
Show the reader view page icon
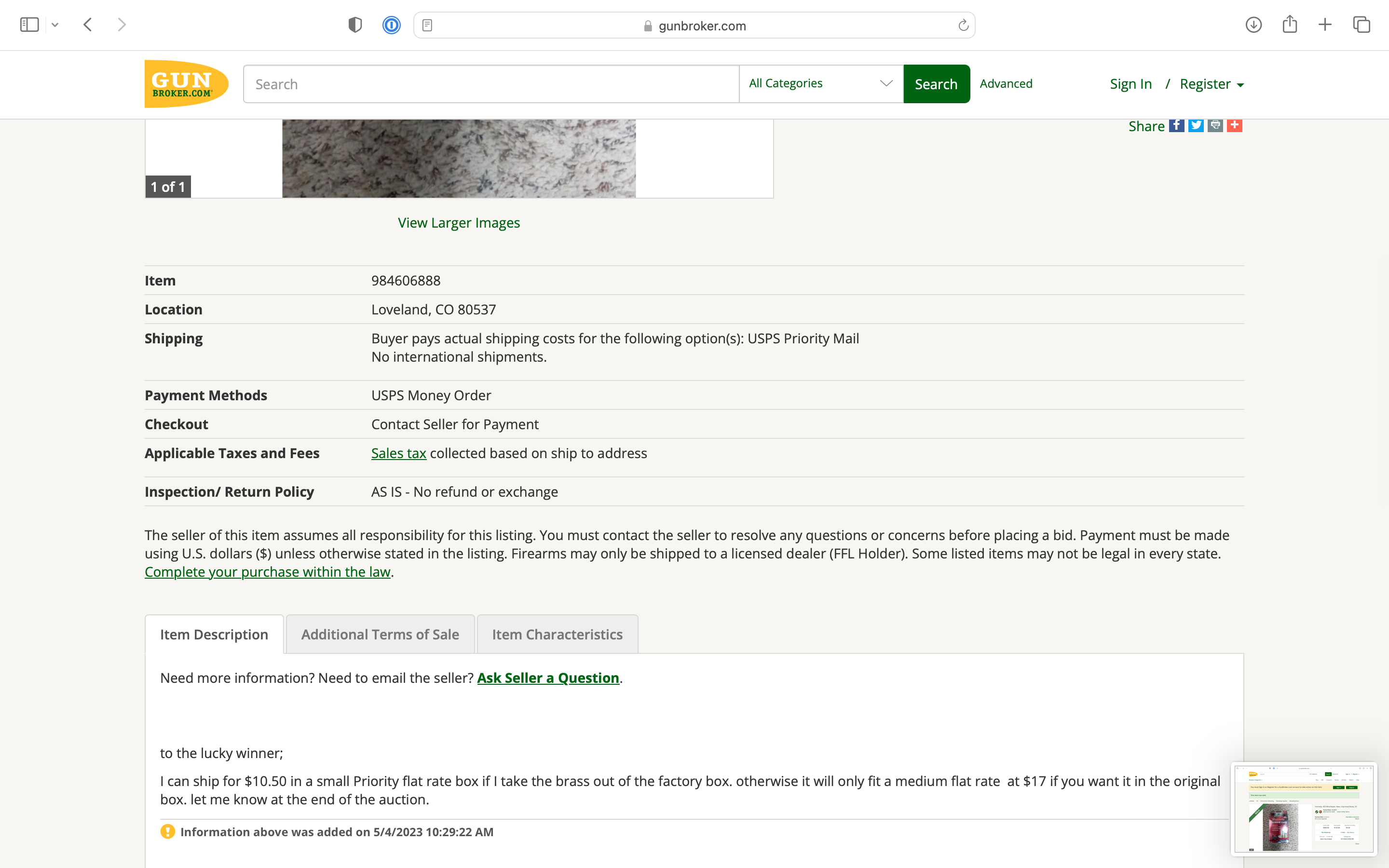click(x=427, y=25)
